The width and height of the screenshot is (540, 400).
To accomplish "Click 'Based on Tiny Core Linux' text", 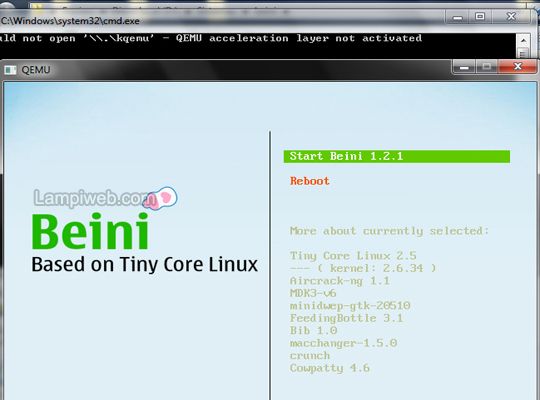I will pyautogui.click(x=145, y=265).
